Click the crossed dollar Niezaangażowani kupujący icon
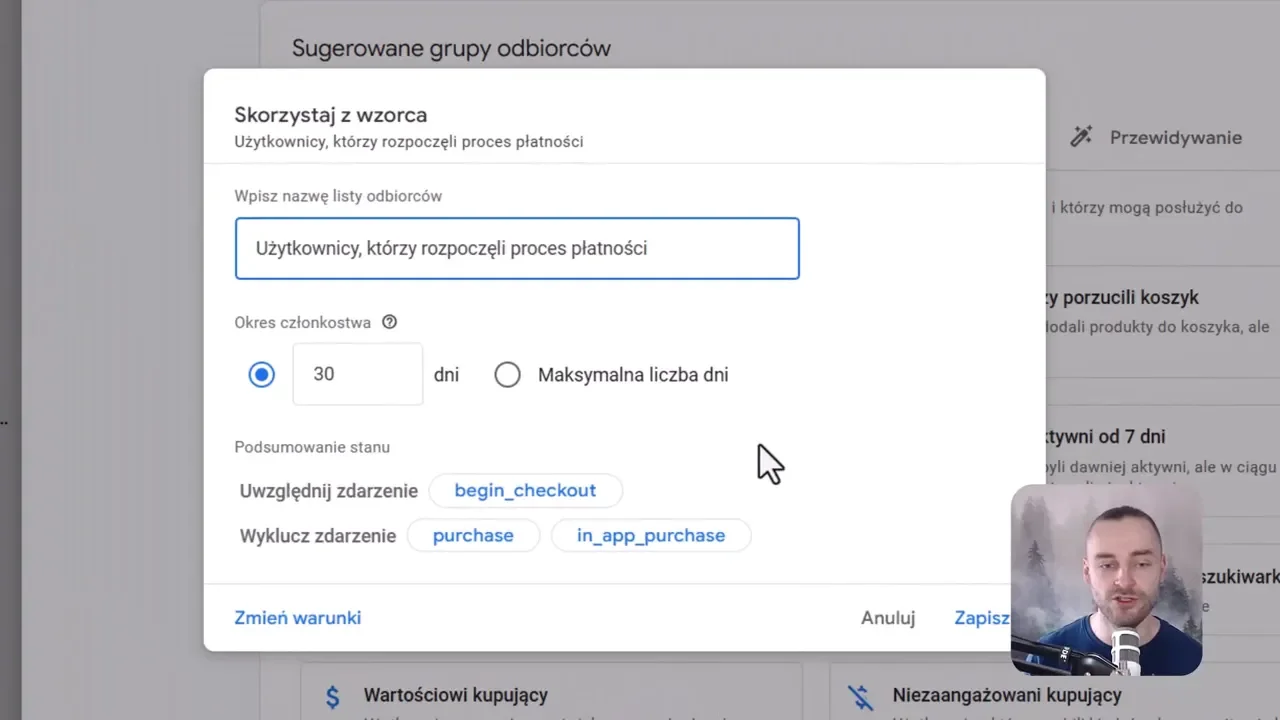1280x720 pixels. [x=860, y=696]
